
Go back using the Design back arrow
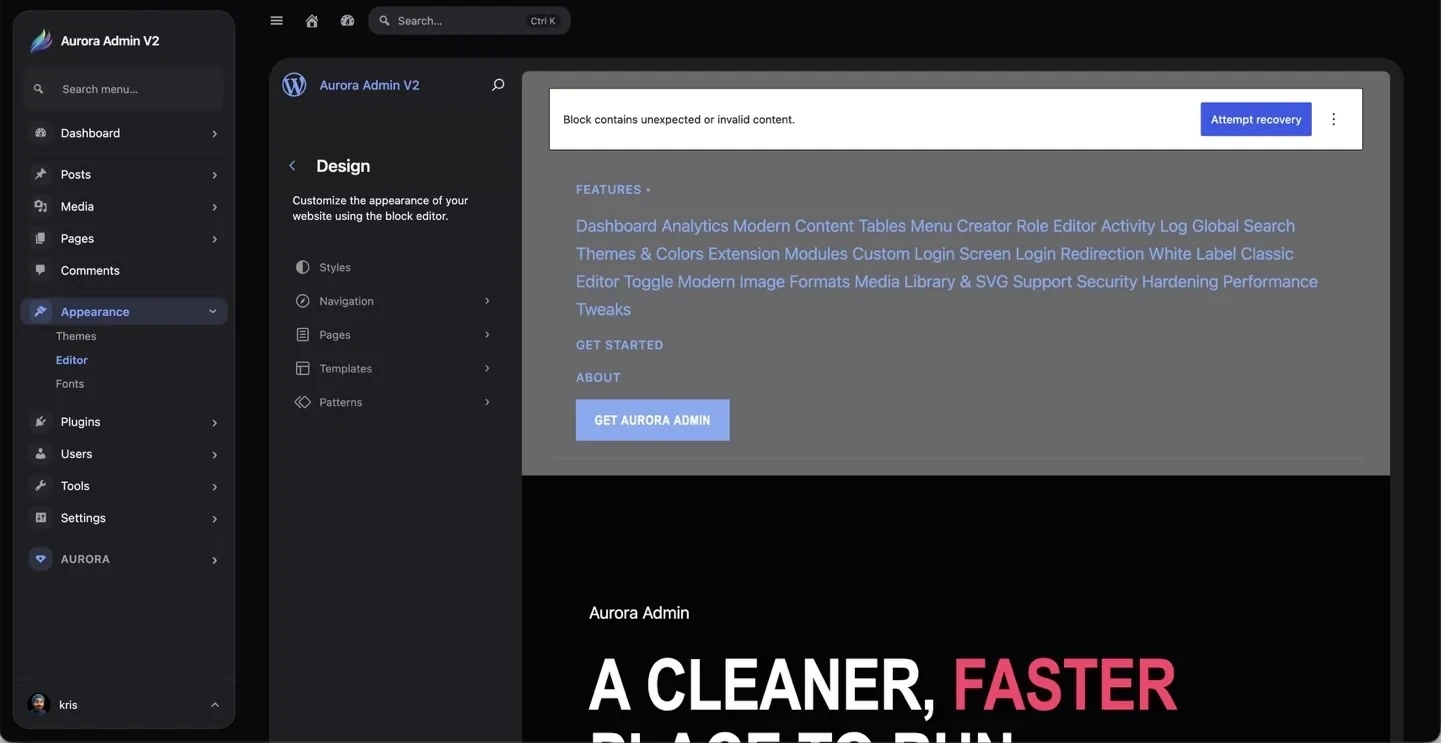click(292, 166)
